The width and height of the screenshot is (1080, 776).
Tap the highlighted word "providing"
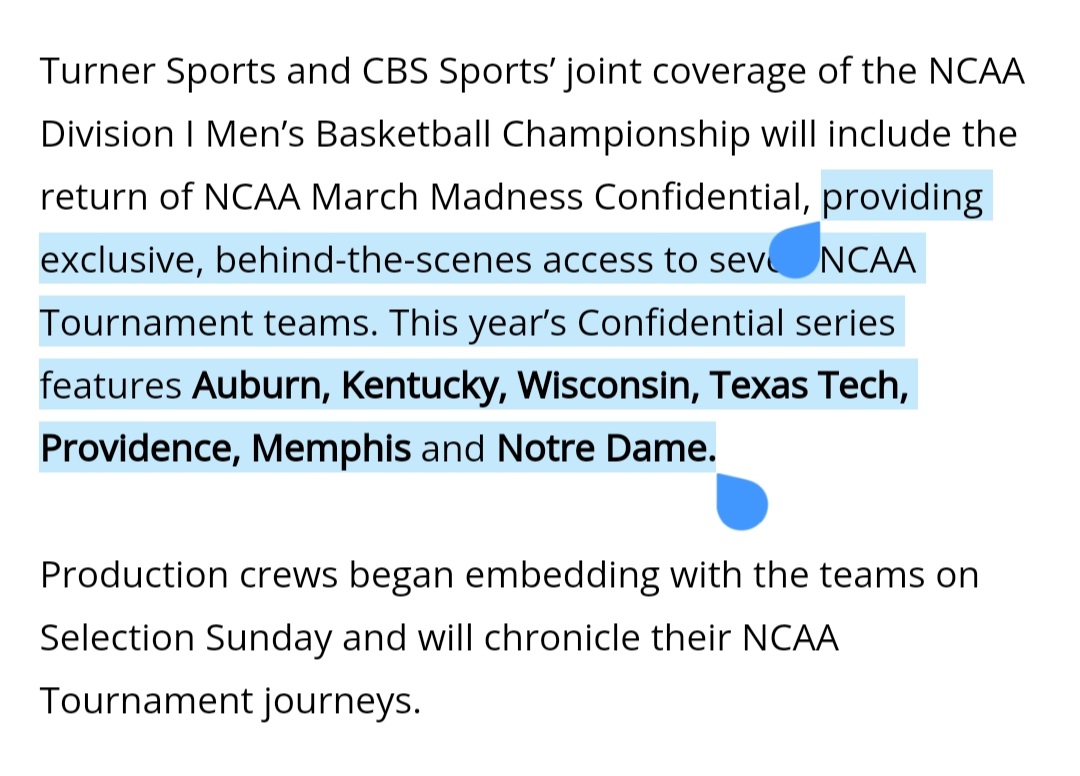[x=902, y=198]
